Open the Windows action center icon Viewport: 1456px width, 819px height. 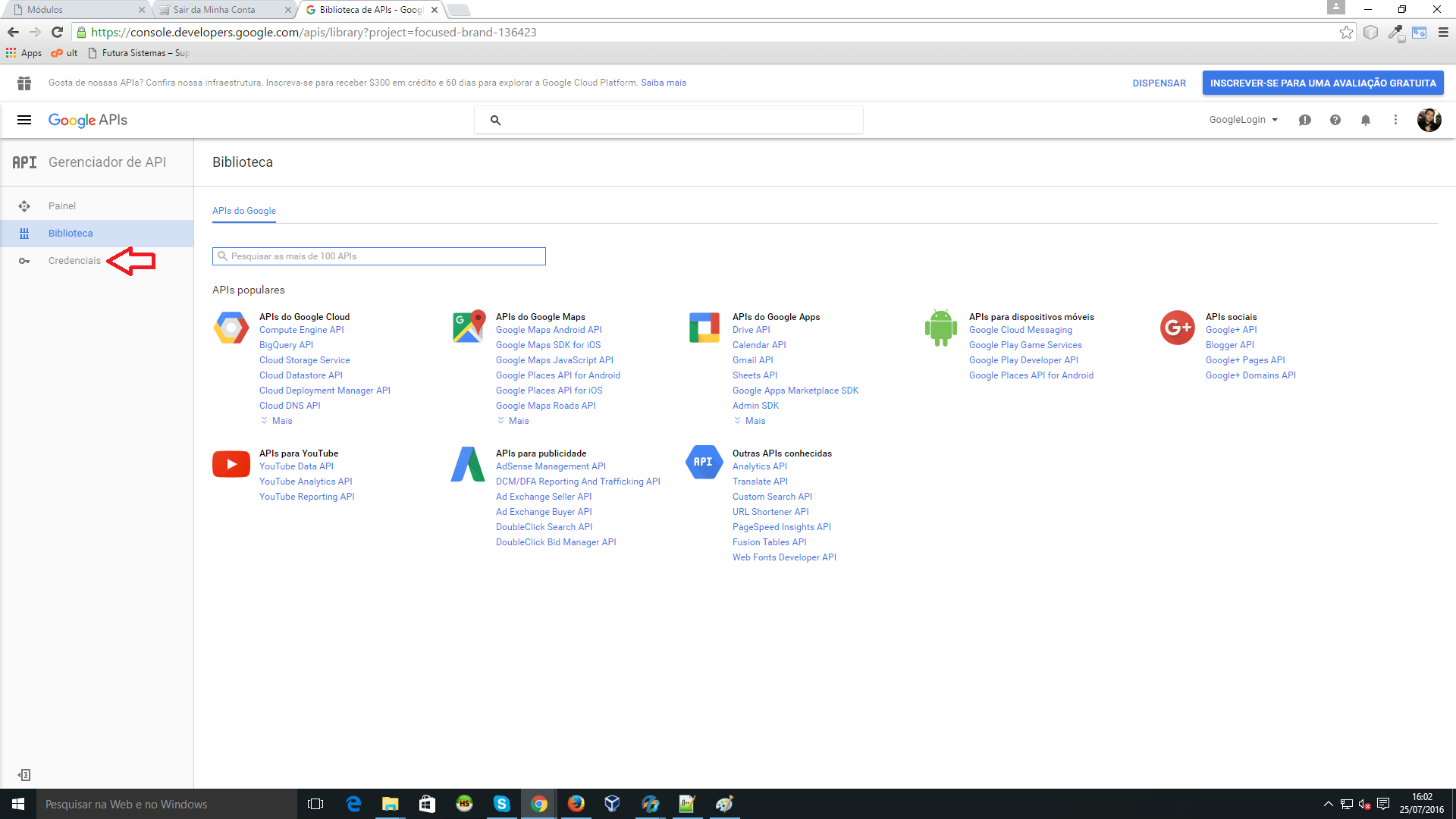[1383, 804]
